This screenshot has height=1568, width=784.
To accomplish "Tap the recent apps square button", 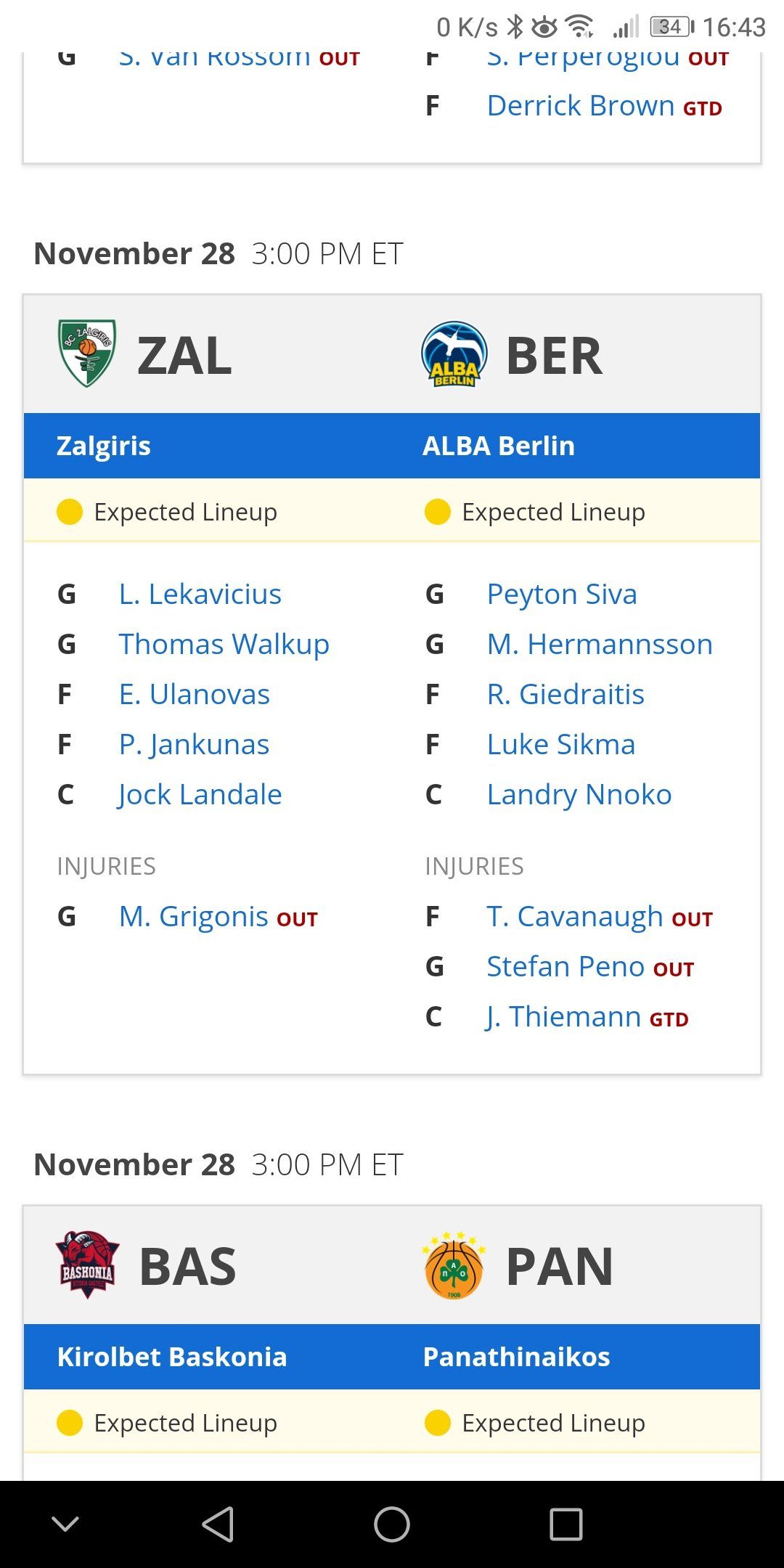I will 566,1524.
